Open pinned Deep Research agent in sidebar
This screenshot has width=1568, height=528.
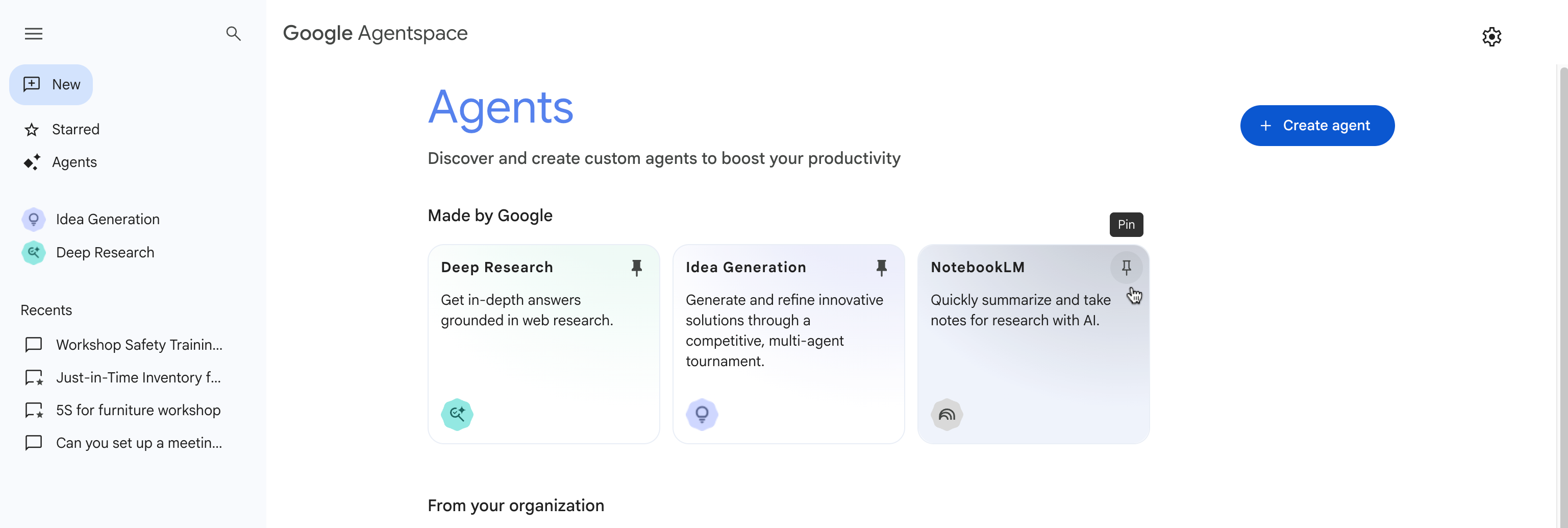(105, 252)
